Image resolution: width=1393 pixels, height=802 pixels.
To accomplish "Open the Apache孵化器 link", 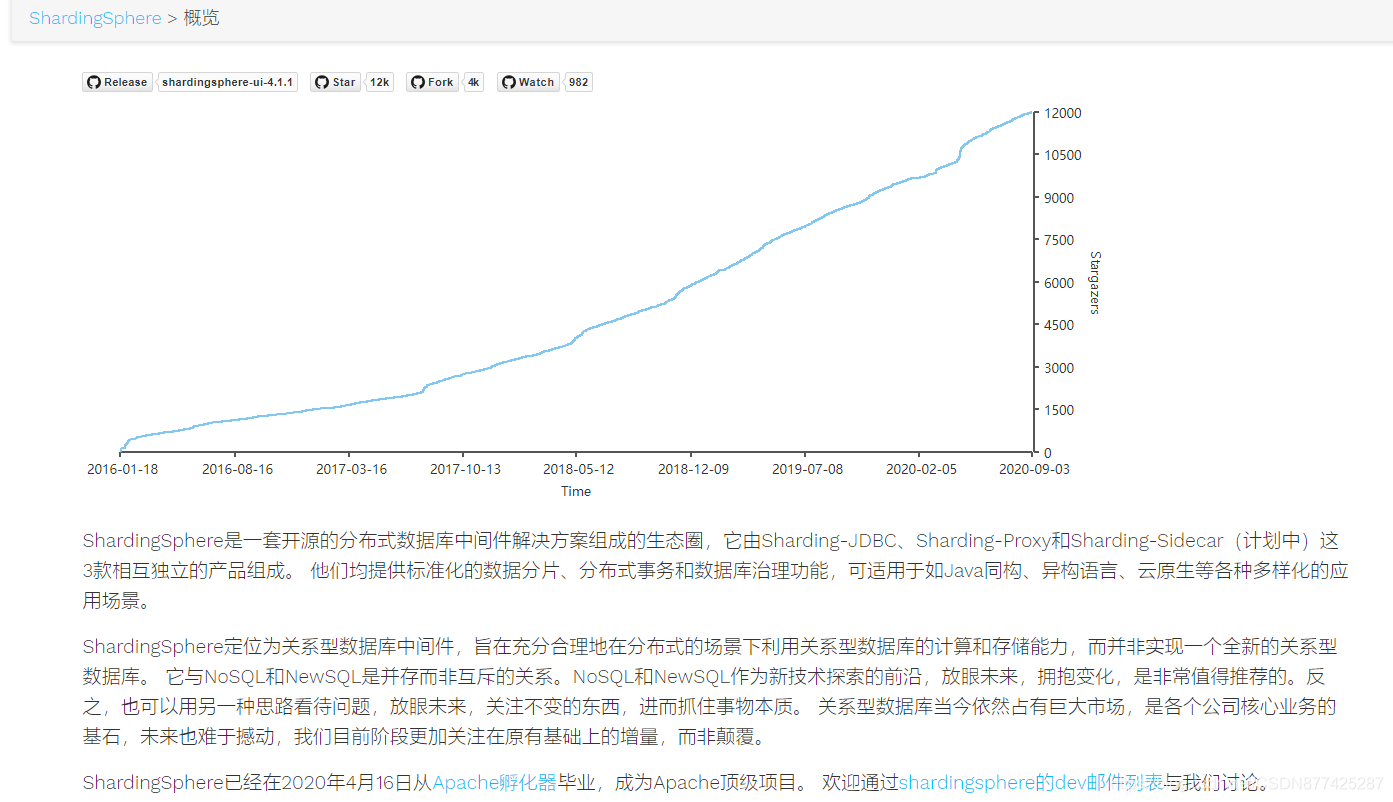I will (494, 782).
